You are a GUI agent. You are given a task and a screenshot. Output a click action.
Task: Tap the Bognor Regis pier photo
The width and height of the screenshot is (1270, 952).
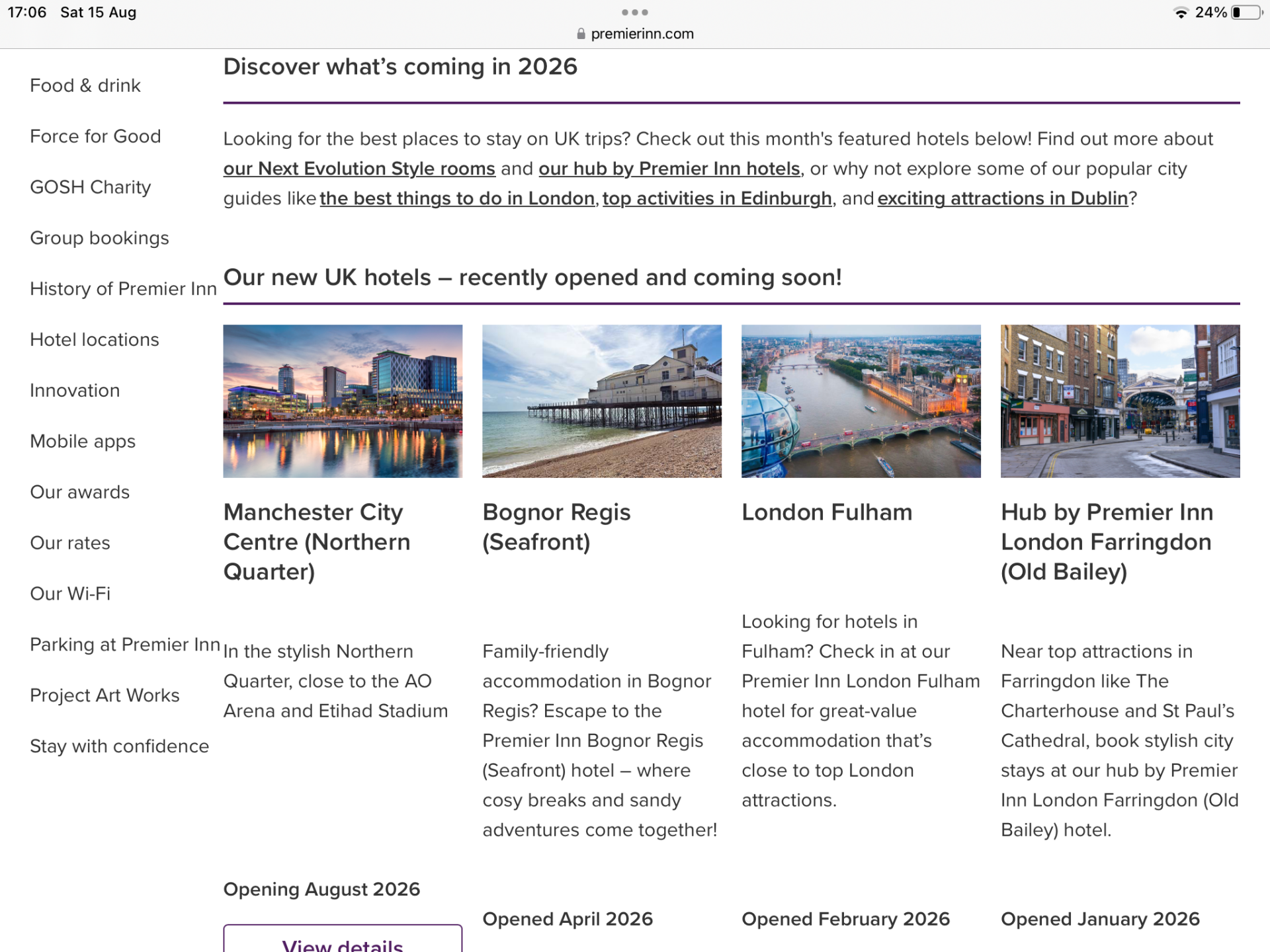pos(602,401)
